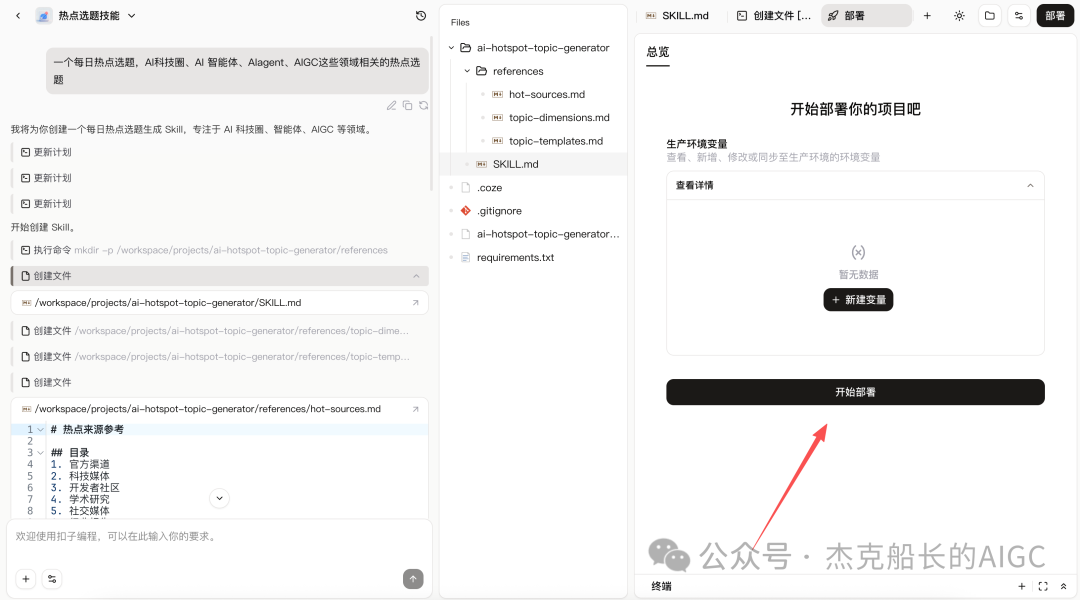The height and width of the screenshot is (600, 1080).
Task: Add new tab with plus icon
Action: tap(927, 15)
